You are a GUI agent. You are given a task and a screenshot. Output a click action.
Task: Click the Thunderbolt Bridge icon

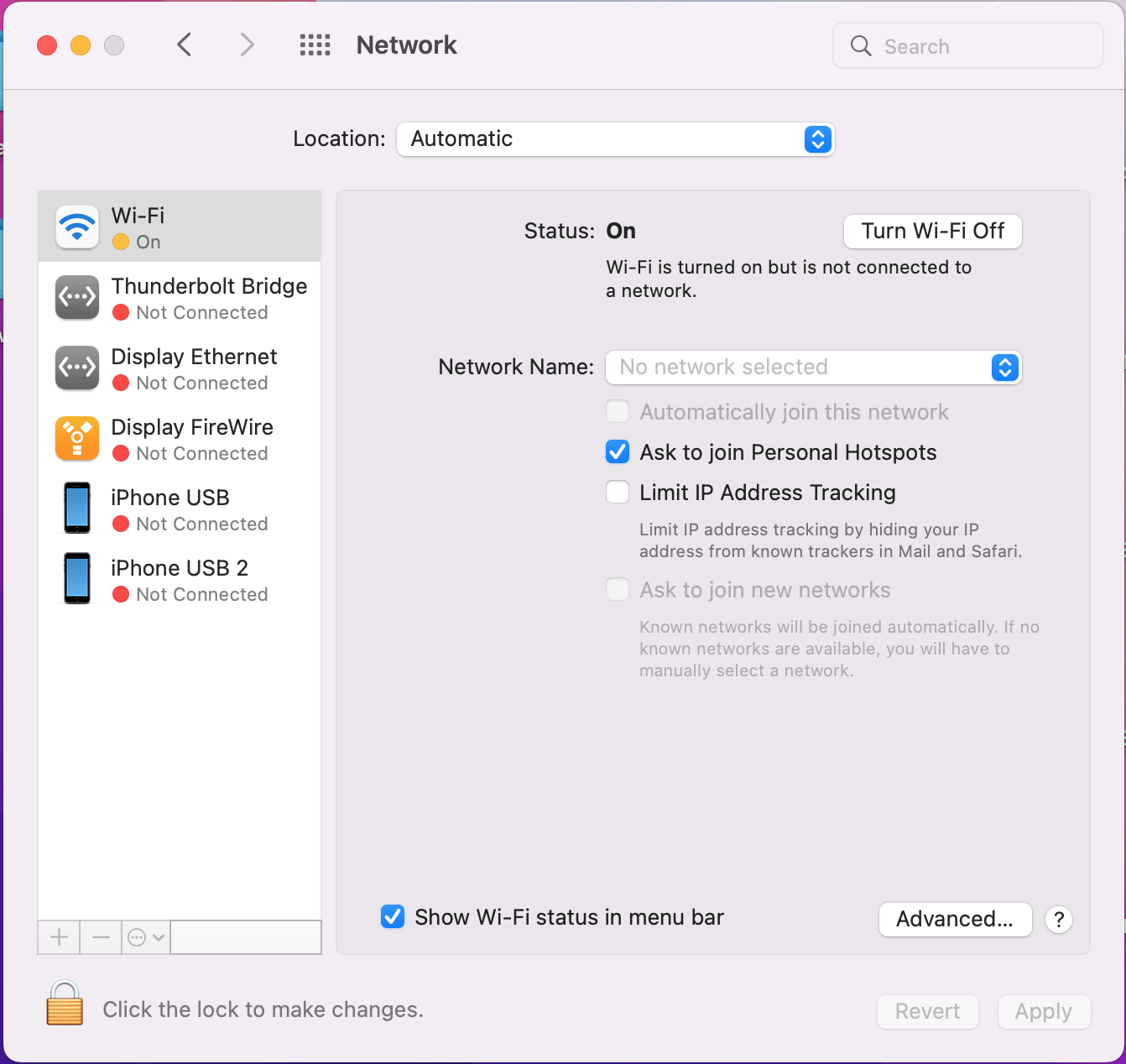(x=76, y=297)
